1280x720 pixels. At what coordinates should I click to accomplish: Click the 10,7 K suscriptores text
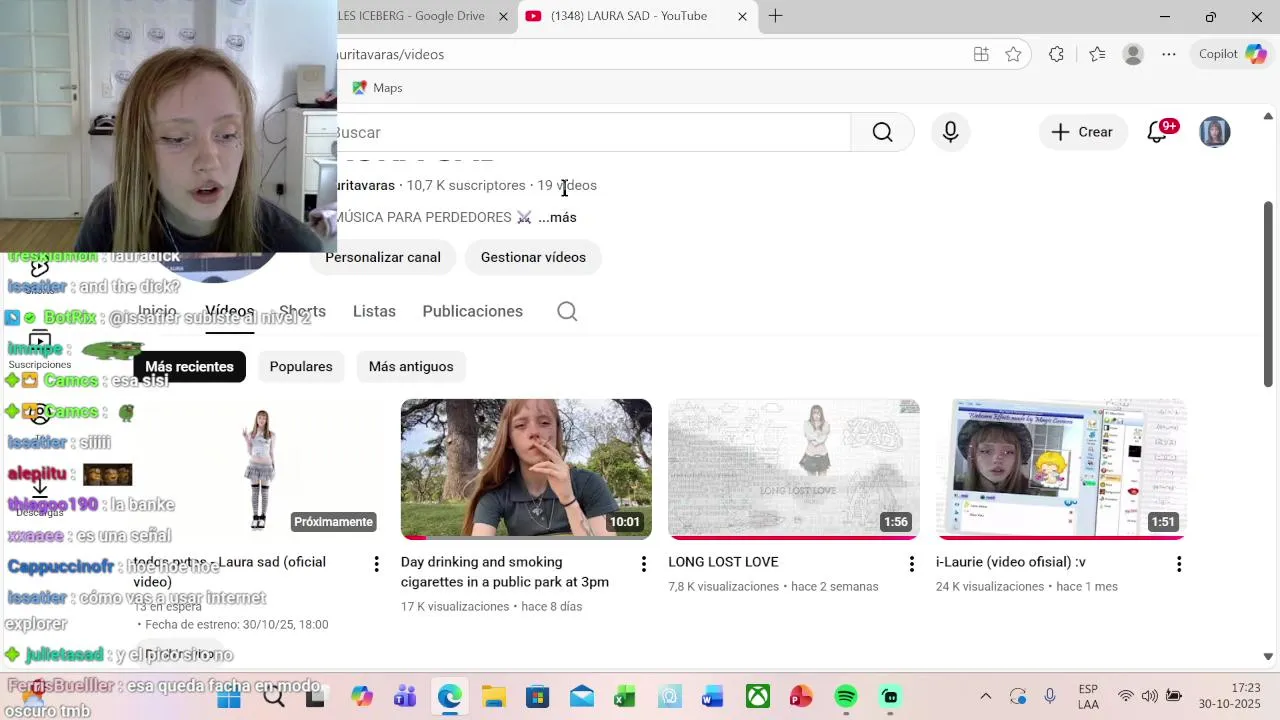click(466, 185)
